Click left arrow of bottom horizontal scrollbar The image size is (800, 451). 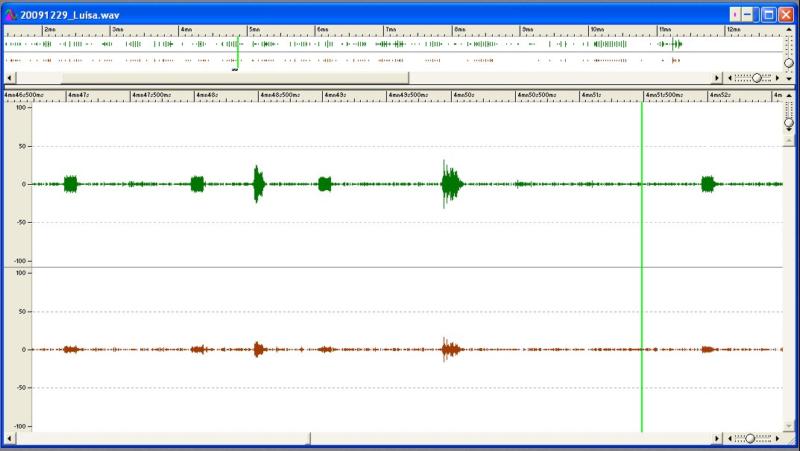(10, 438)
